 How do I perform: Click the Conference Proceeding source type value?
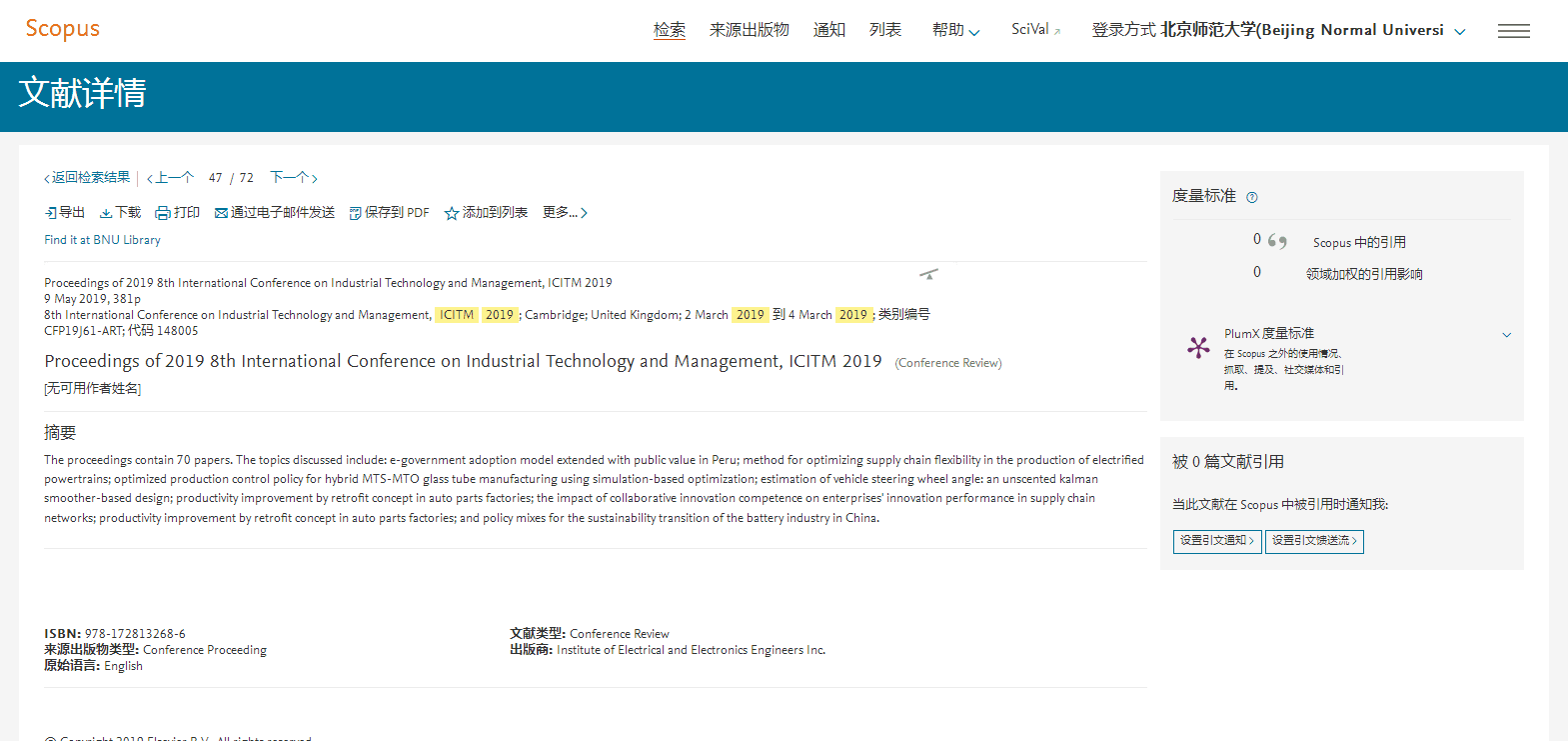(x=205, y=650)
